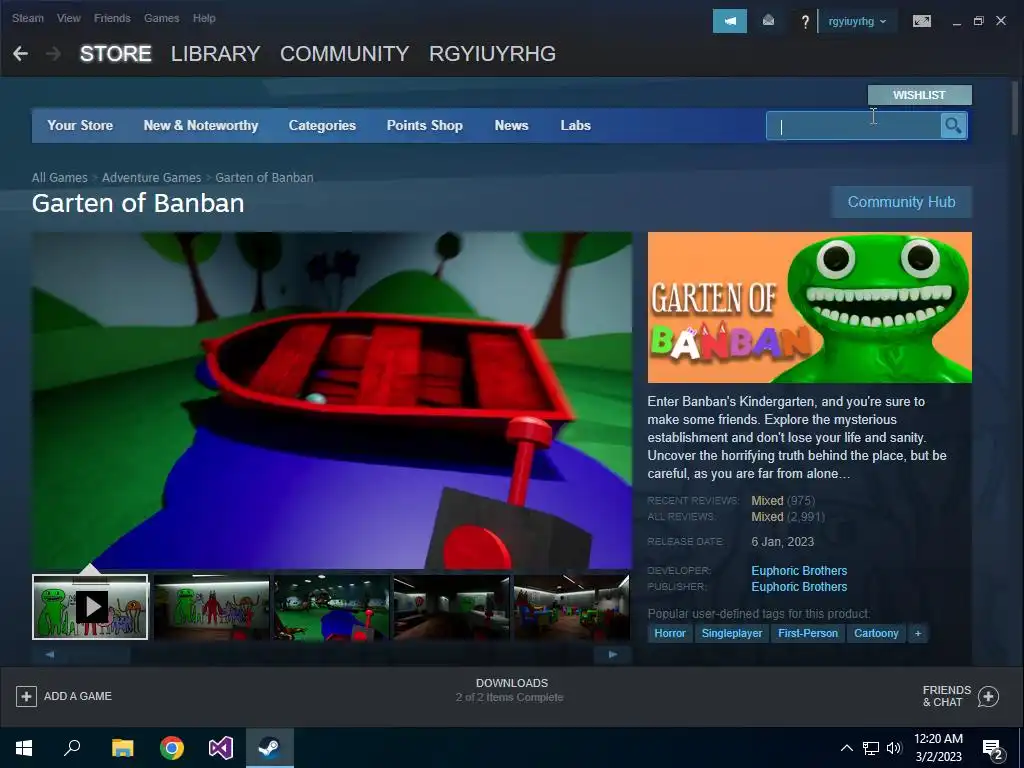Expand more tags with plus button
The height and width of the screenshot is (768, 1024).
coord(918,633)
